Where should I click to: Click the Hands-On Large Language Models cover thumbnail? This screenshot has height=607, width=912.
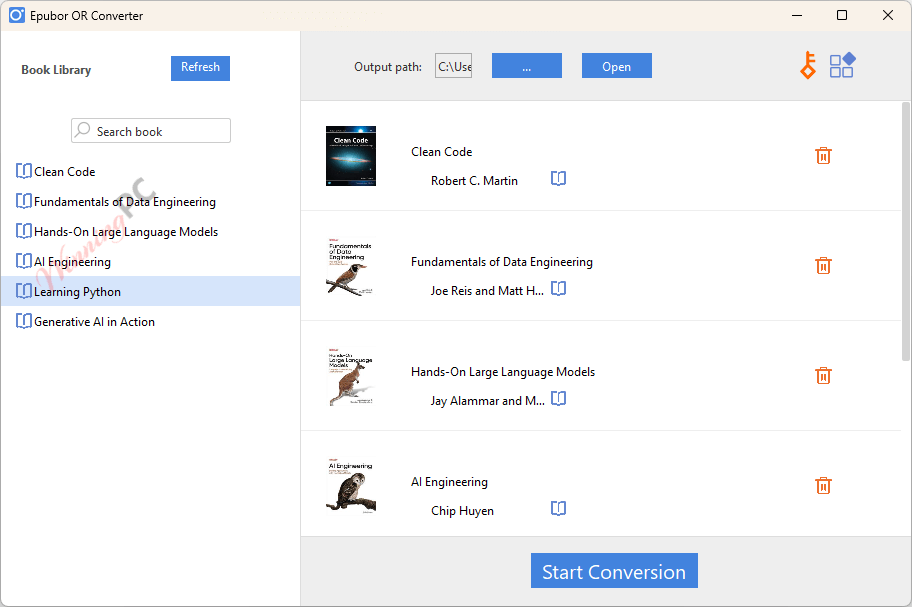(351, 376)
